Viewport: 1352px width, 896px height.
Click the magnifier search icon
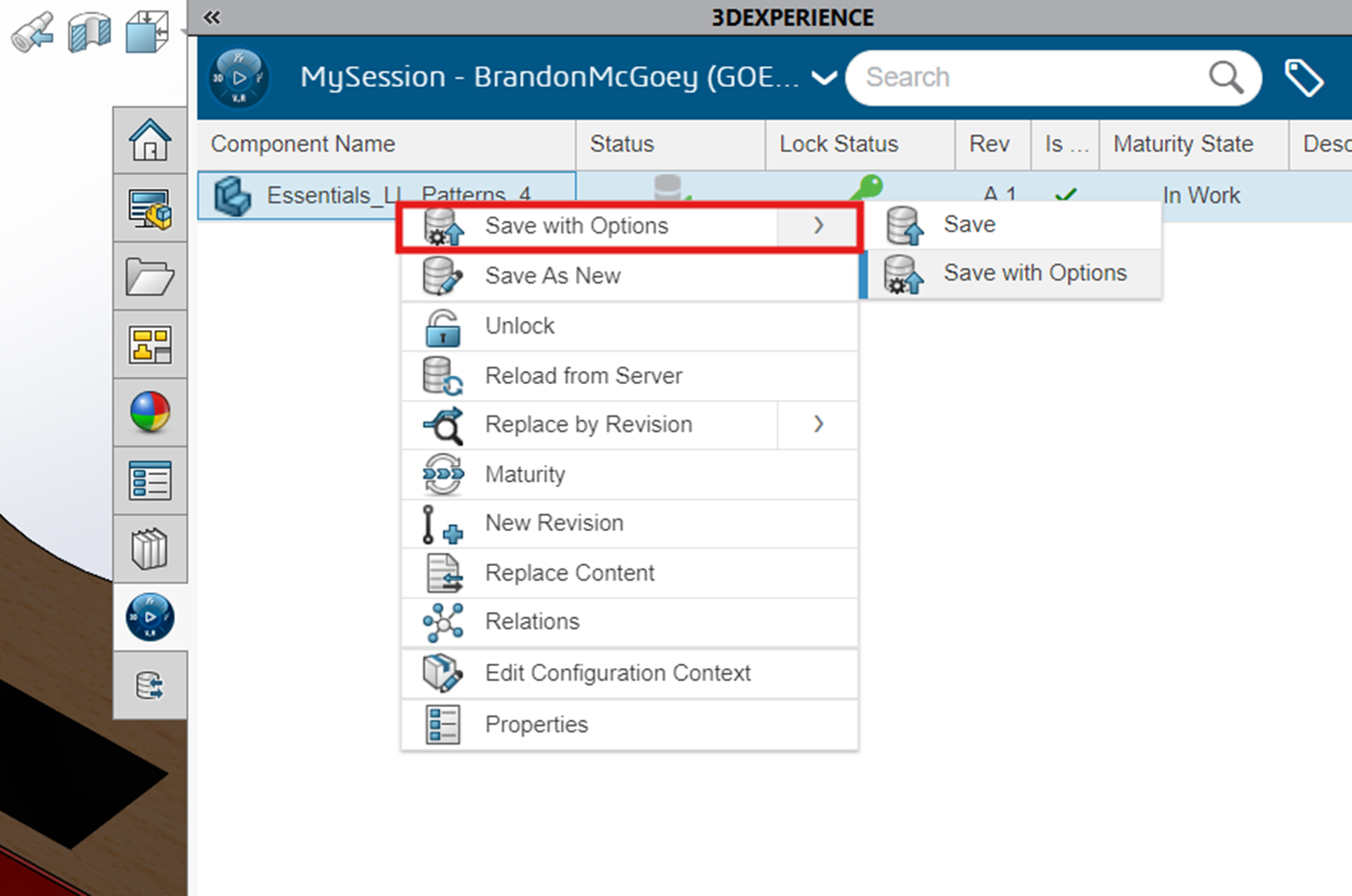(1225, 77)
